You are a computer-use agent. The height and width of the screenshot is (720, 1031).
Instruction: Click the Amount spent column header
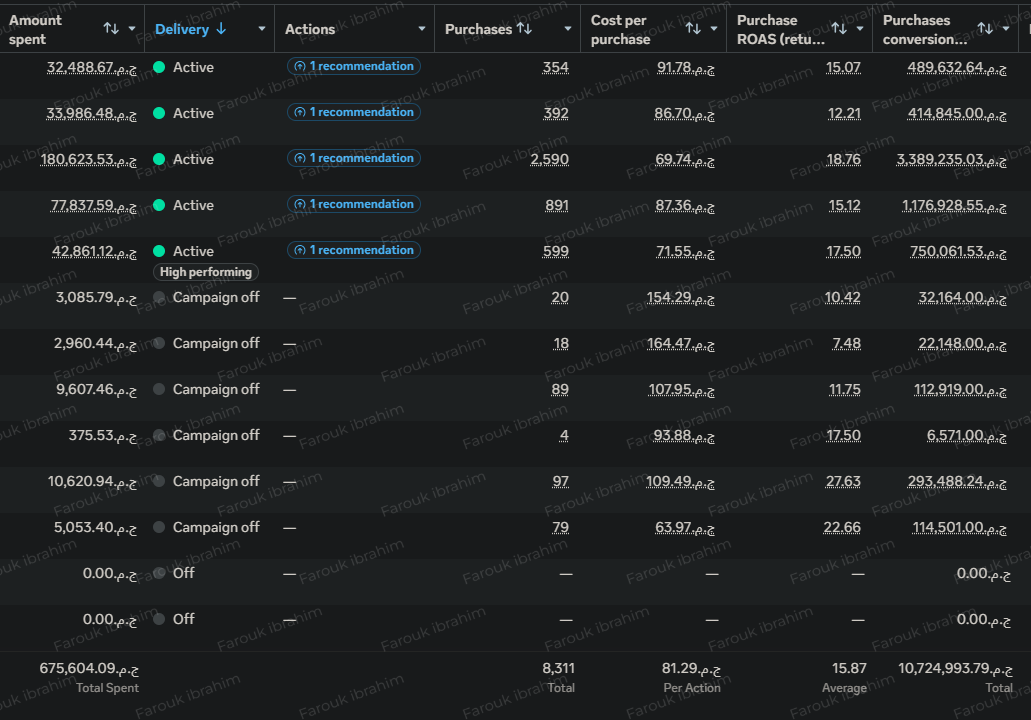pyautogui.click(x=36, y=30)
